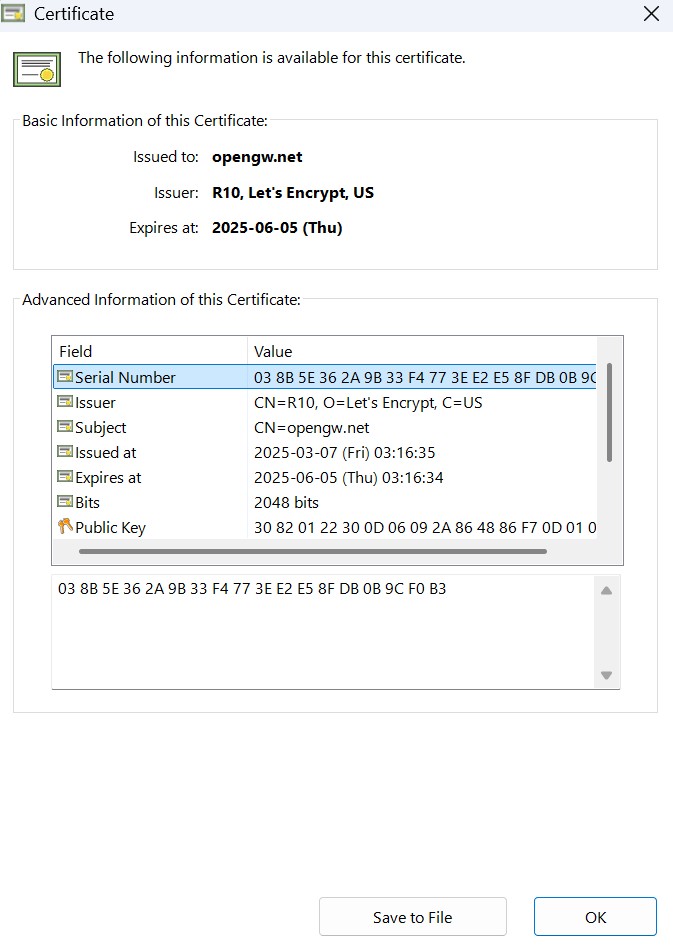This screenshot has height=949, width=673.
Task: Click the detail box scroll up arrow
Action: (x=606, y=591)
